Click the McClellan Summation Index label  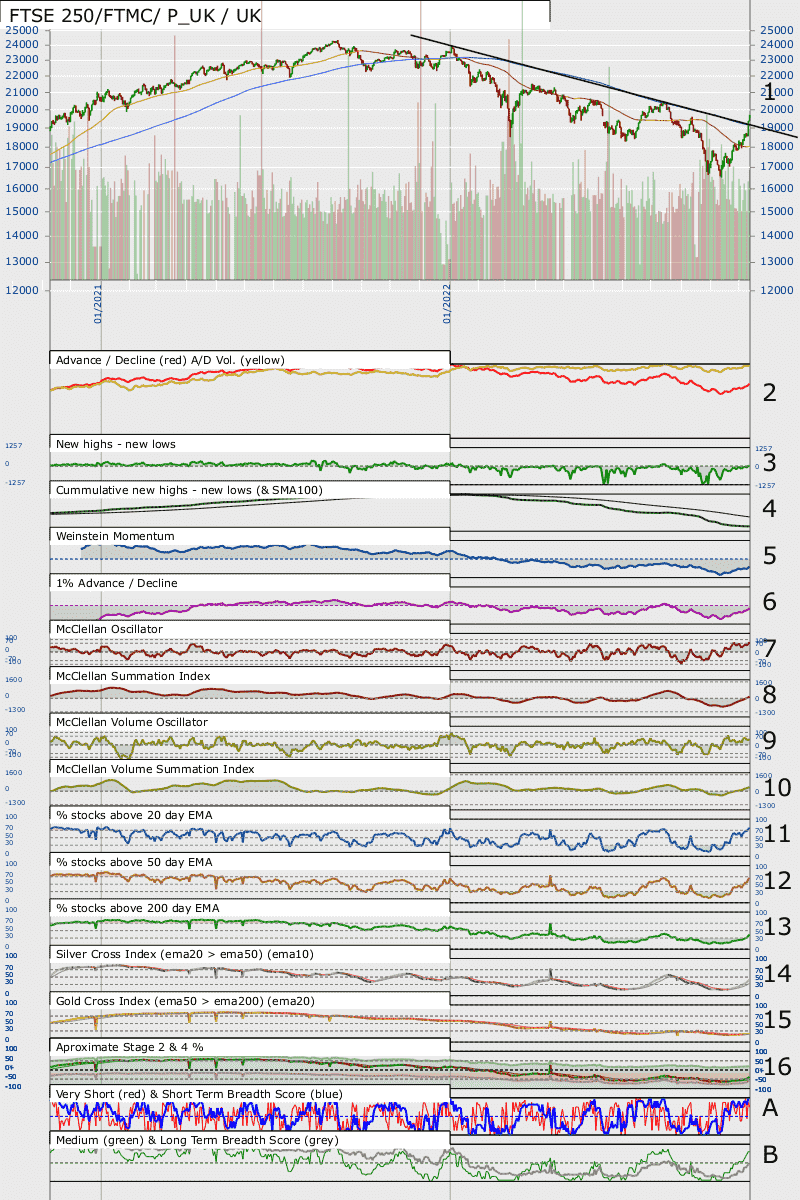click(134, 676)
